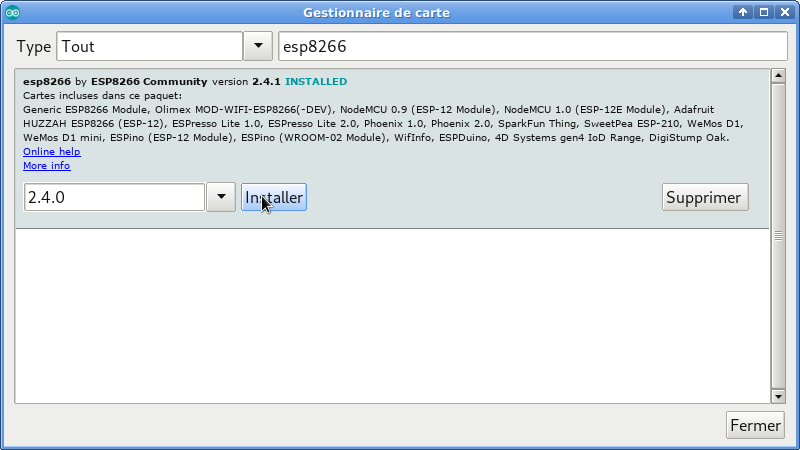Click the roll-up arrow window button
Screen dimensions: 800x450
tap(743, 12)
